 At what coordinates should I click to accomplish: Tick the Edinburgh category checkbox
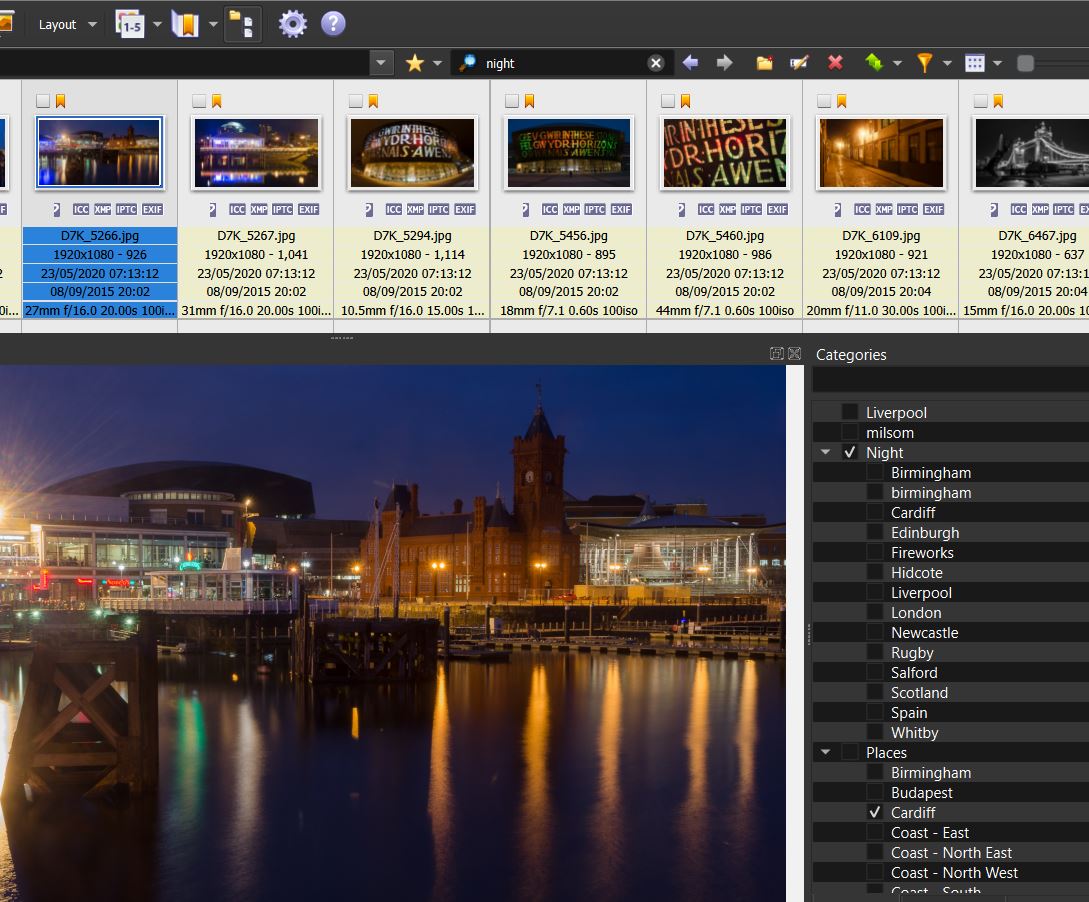pos(875,532)
